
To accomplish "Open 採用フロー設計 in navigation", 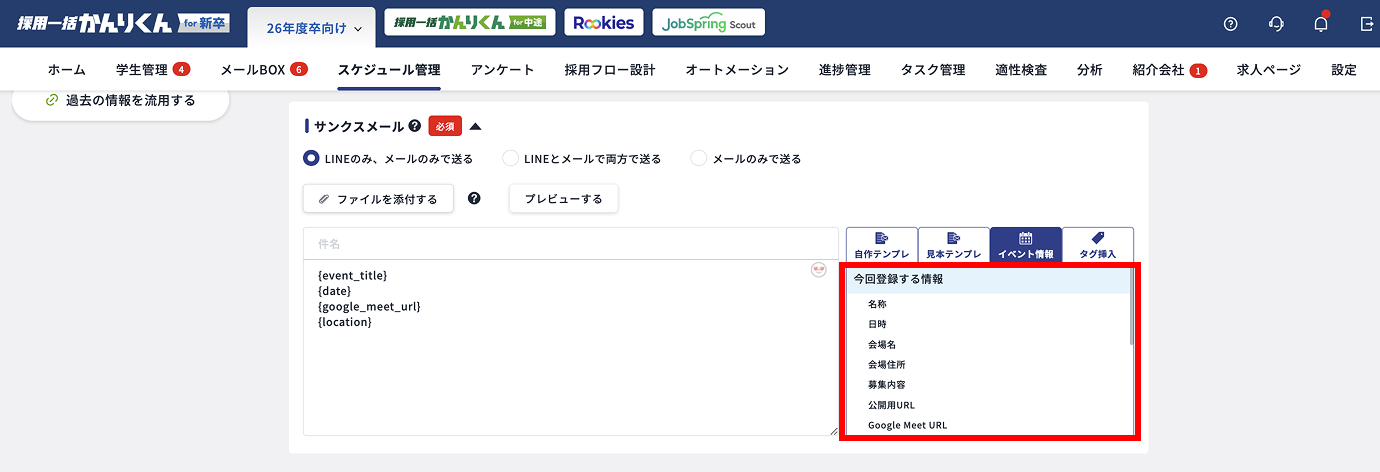I will tap(610, 70).
